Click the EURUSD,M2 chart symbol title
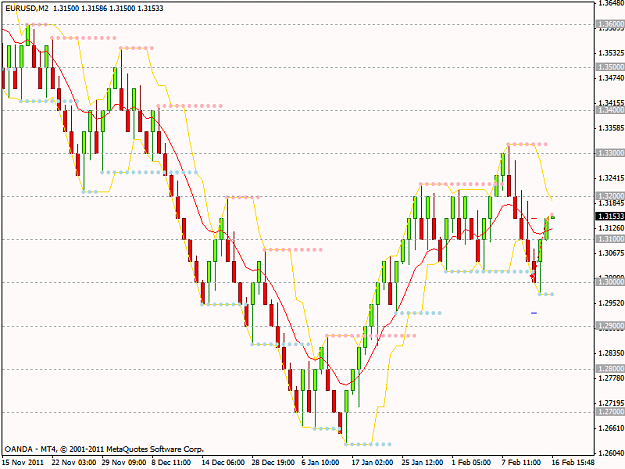Viewport: 625px width, 469px height. 27,8
